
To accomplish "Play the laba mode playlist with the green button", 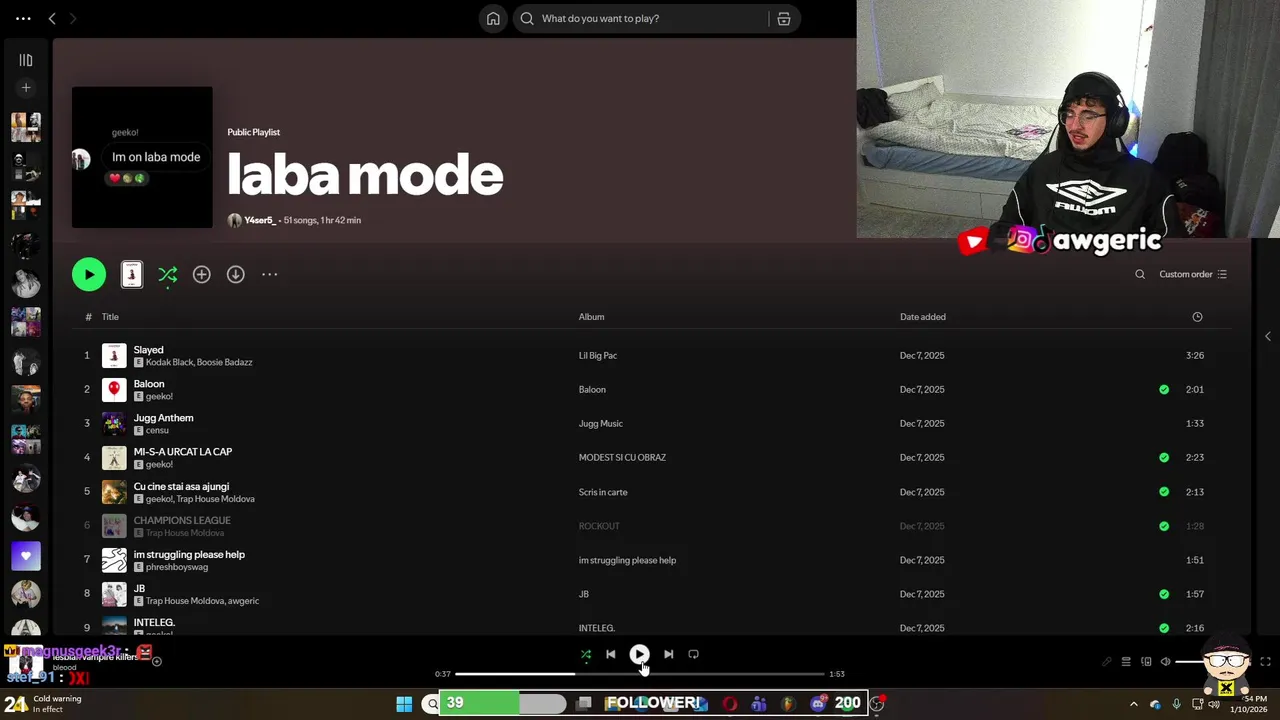I will [89, 274].
